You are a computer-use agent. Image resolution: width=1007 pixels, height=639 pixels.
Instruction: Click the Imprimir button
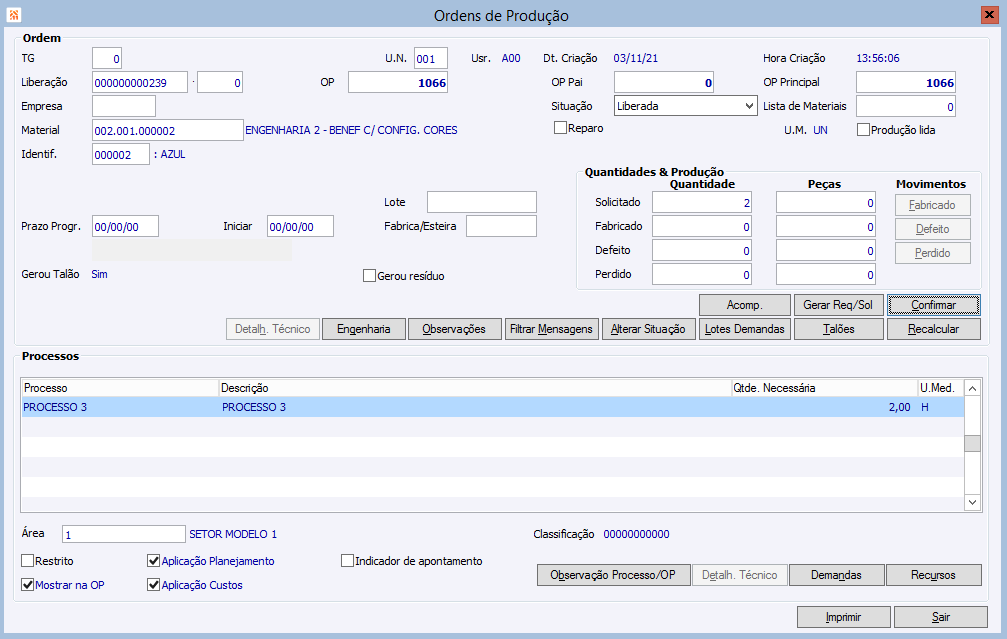click(843, 617)
